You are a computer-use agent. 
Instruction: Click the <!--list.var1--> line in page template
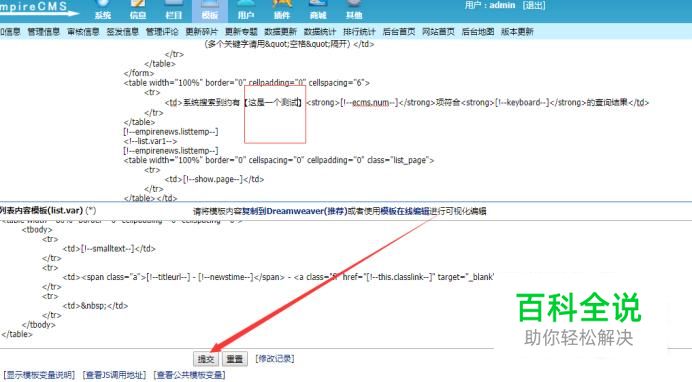click(x=150, y=141)
